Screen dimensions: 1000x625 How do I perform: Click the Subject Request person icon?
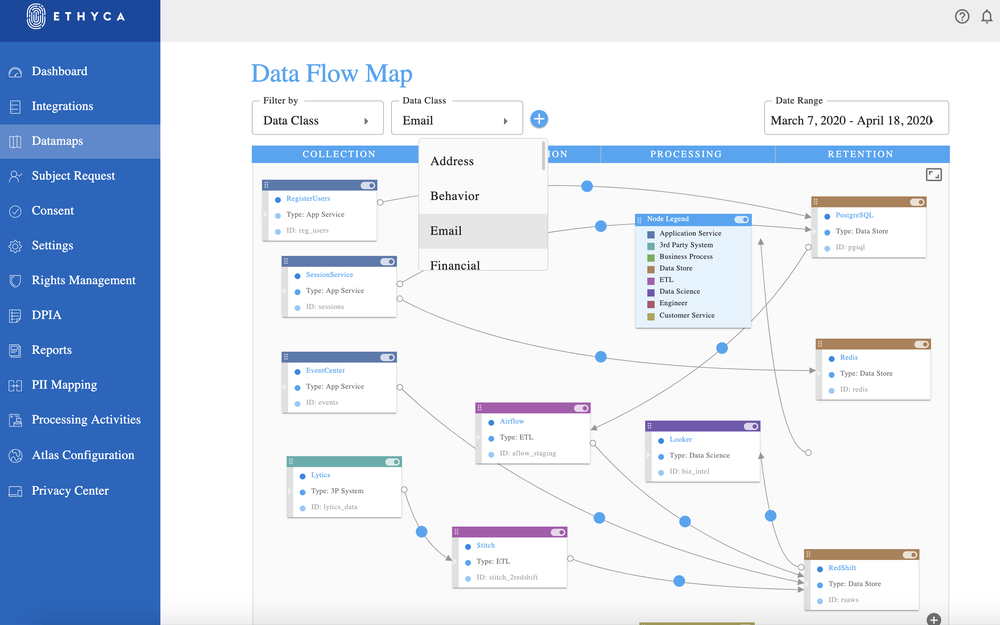point(15,177)
